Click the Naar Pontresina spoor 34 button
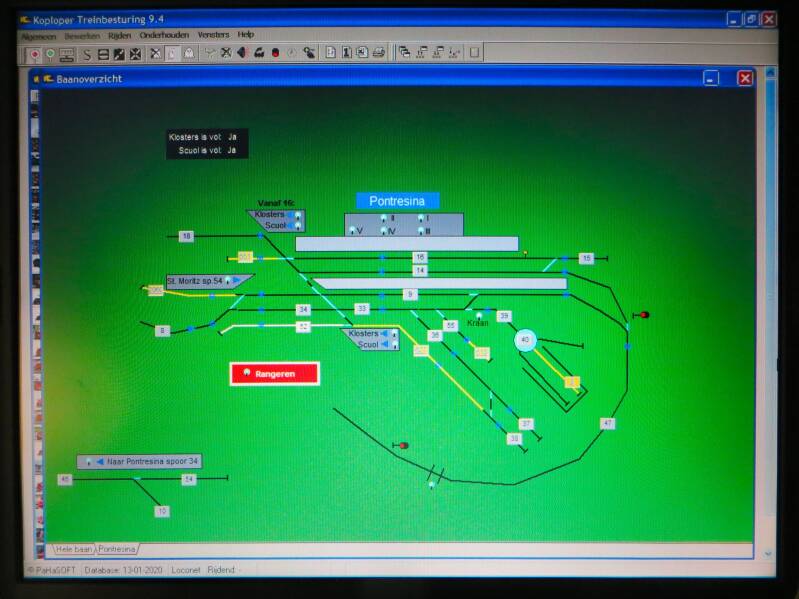Image resolution: width=799 pixels, height=599 pixels. (x=140, y=461)
